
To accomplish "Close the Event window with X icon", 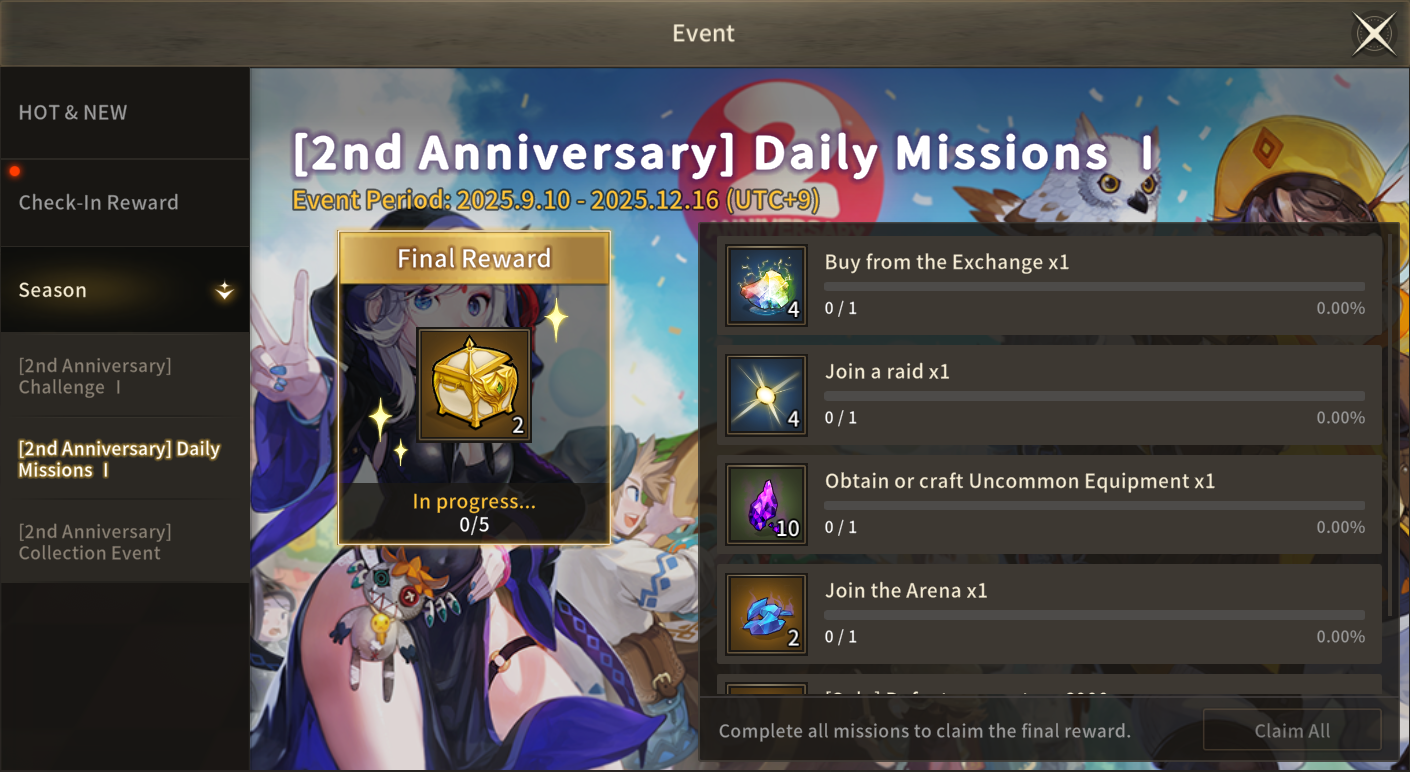I will pyautogui.click(x=1374, y=34).
